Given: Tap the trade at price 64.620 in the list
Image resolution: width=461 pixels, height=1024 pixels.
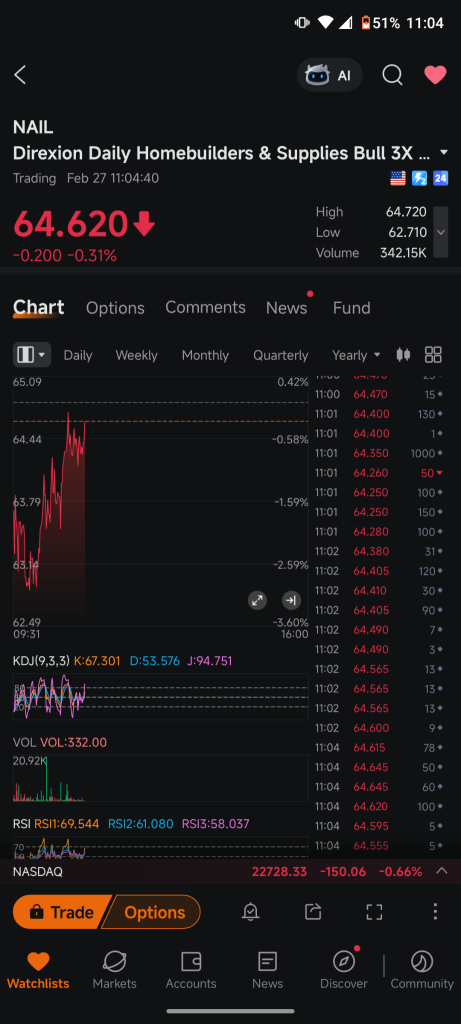Looking at the screenshot, I should (x=379, y=806).
